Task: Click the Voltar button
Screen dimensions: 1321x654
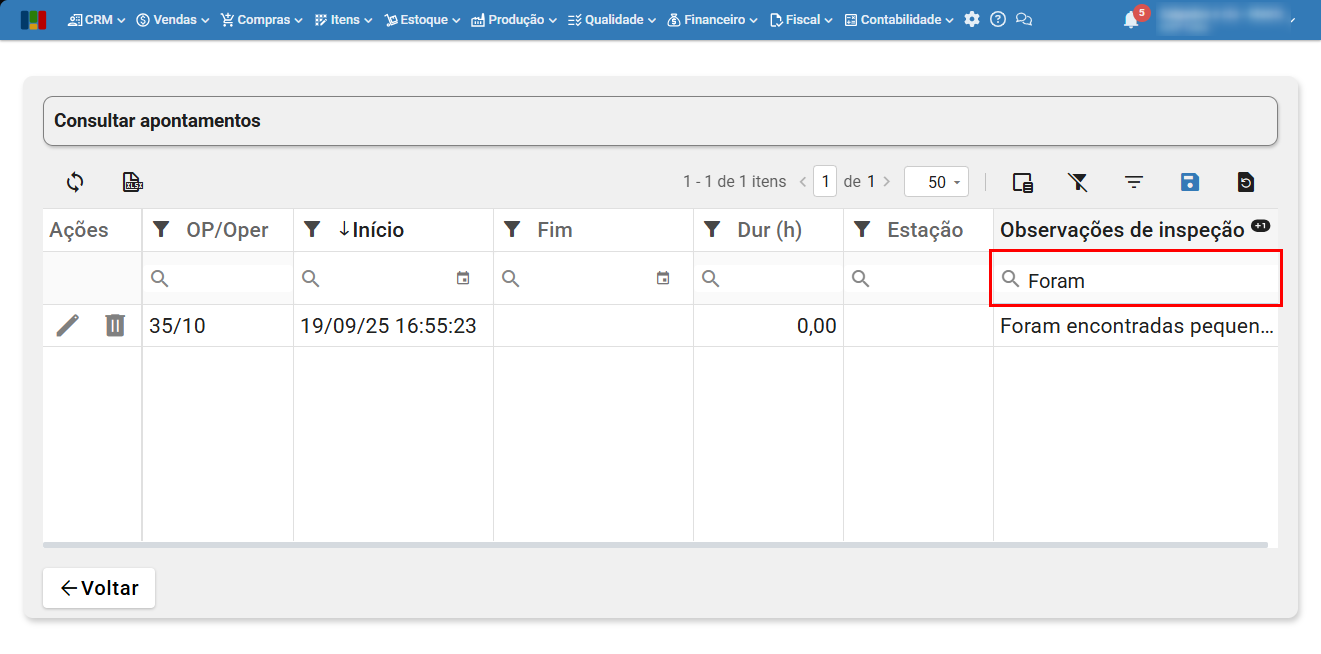Action: [x=99, y=588]
